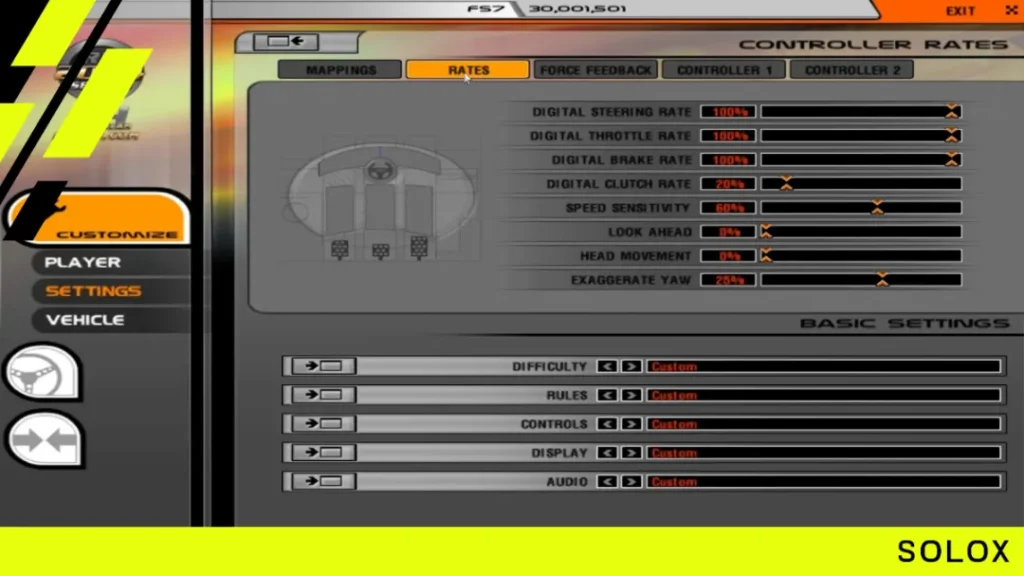1024x576 pixels.
Task: Click the Controls Custom value field
Action: pos(824,424)
